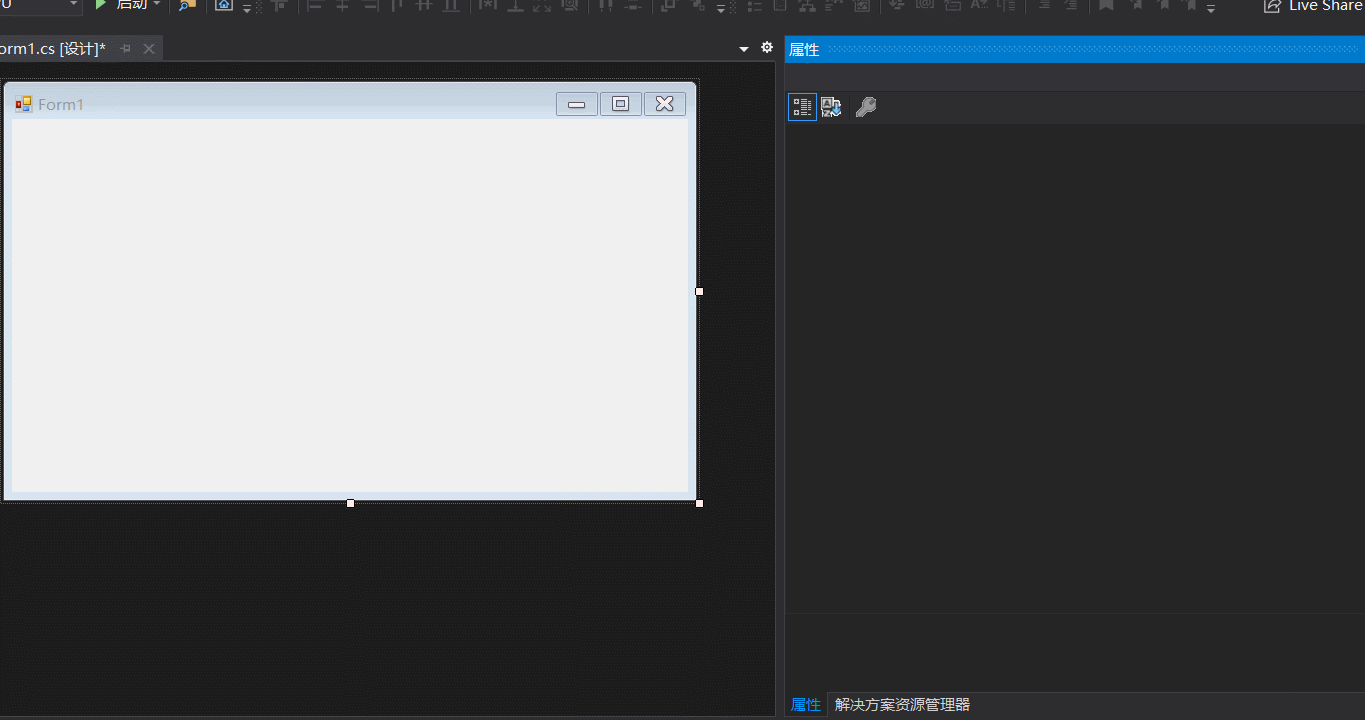Click the blue house toolbar icon
The image size is (1365, 720).
[224, 5]
